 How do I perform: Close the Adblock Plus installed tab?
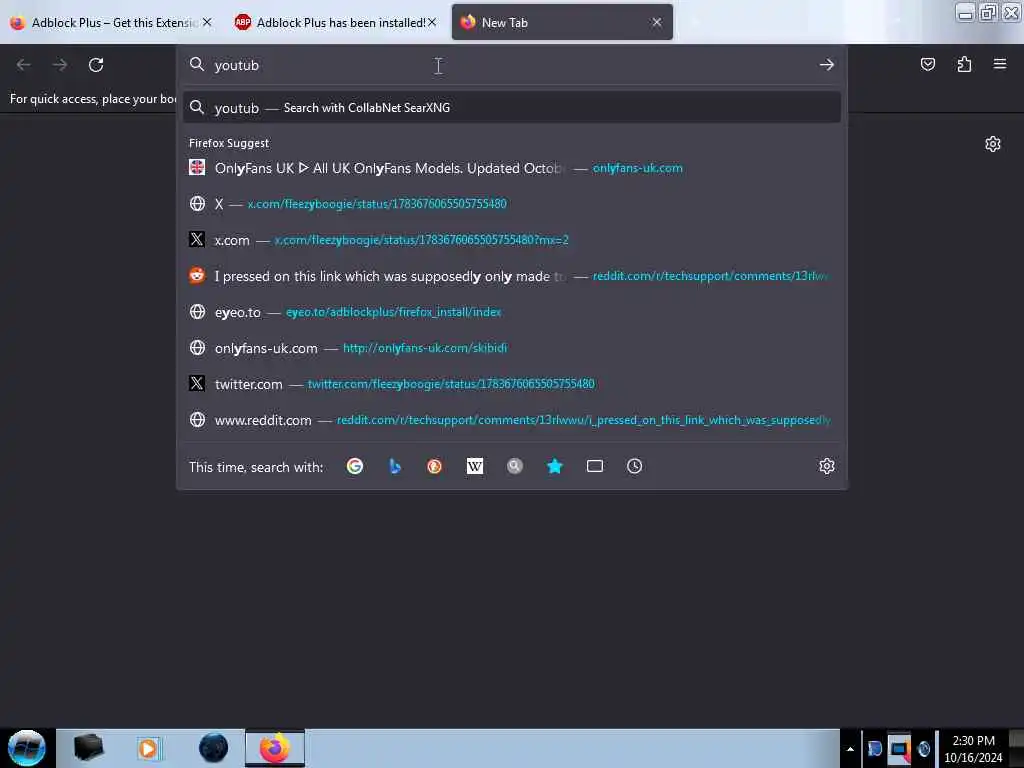click(x=432, y=22)
